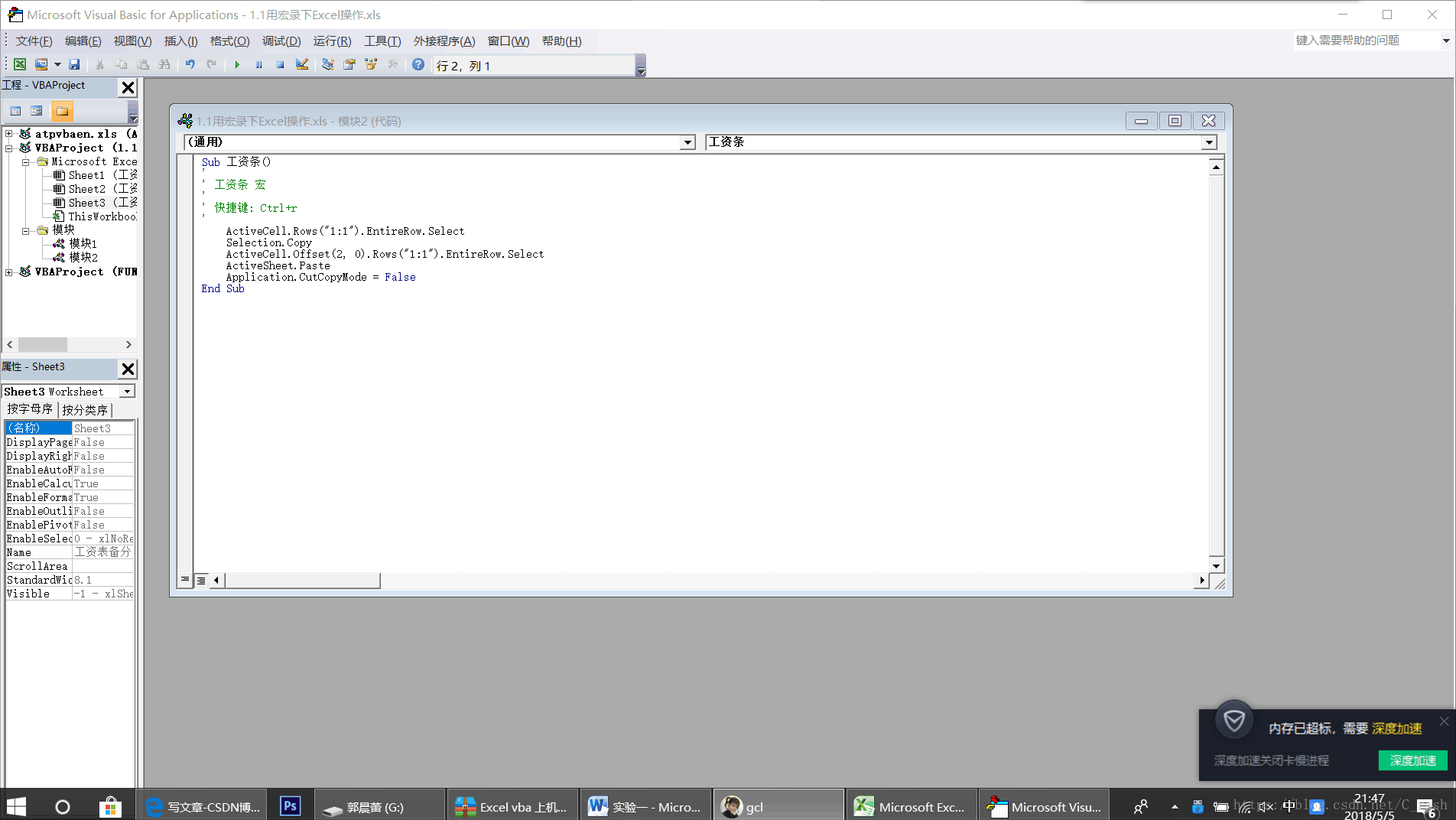Click the Cut scissors icon

tap(99, 65)
